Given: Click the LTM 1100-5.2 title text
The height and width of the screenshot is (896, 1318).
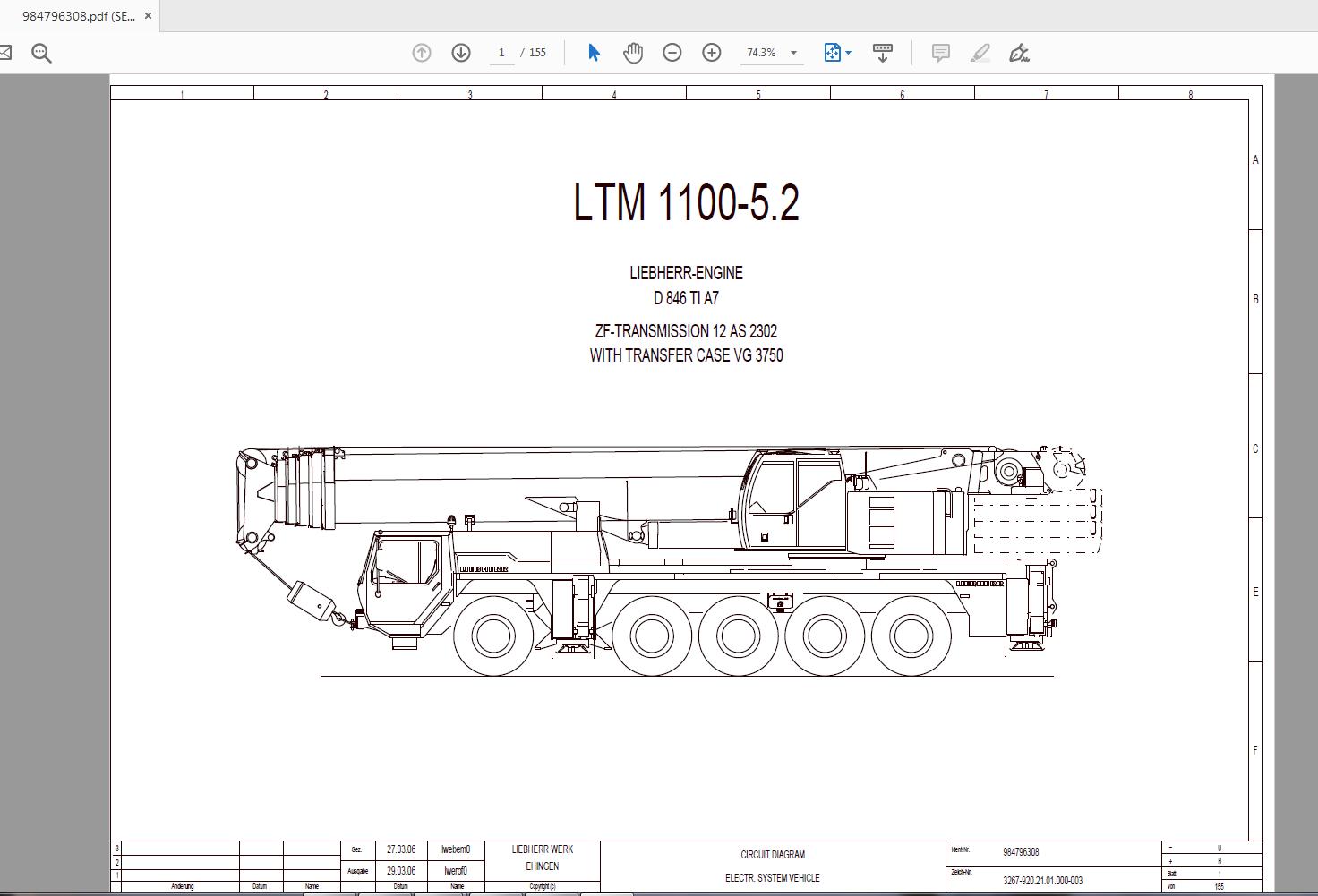Looking at the screenshot, I should pyautogui.click(x=686, y=202).
